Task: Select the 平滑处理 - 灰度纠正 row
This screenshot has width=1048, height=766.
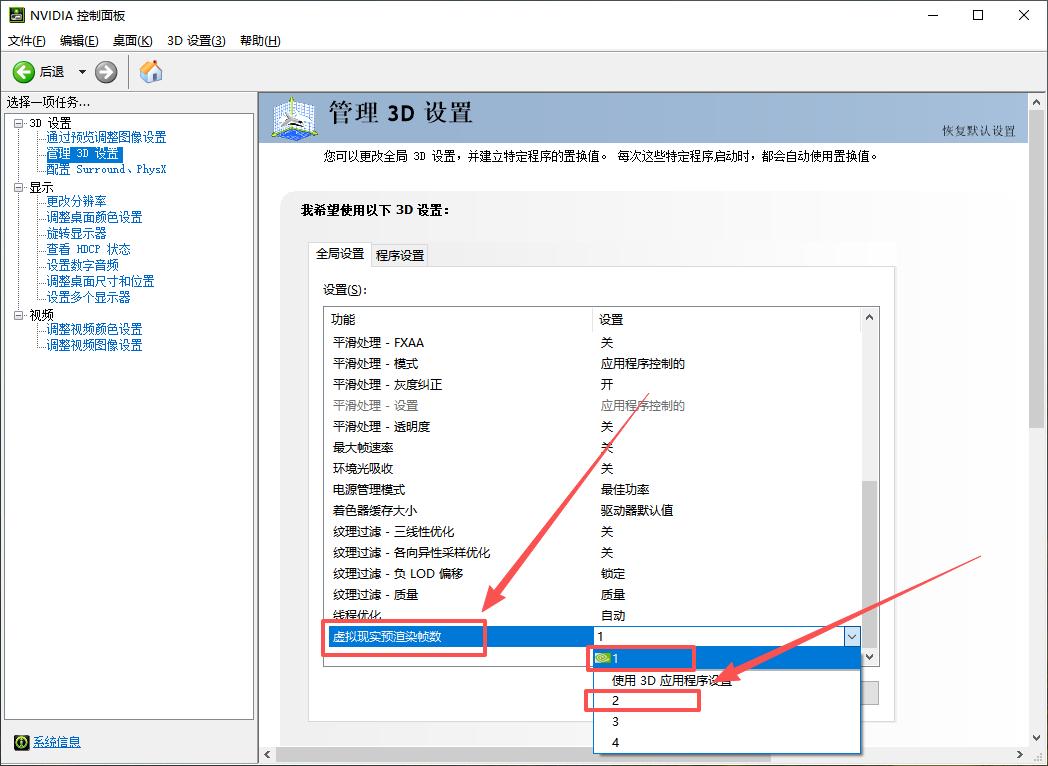Action: 592,384
